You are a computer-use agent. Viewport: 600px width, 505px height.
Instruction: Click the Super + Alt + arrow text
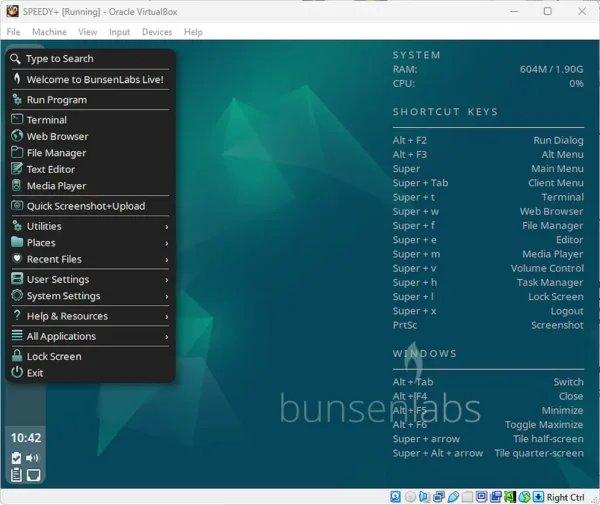click(438, 453)
